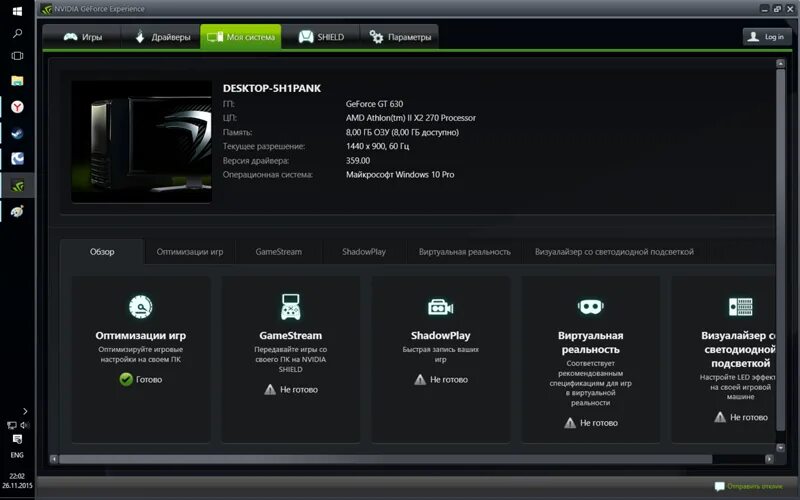Screen dimensions: 800x500
Task: Switch to the Драйверы tab
Action: pyautogui.click(x=161, y=37)
